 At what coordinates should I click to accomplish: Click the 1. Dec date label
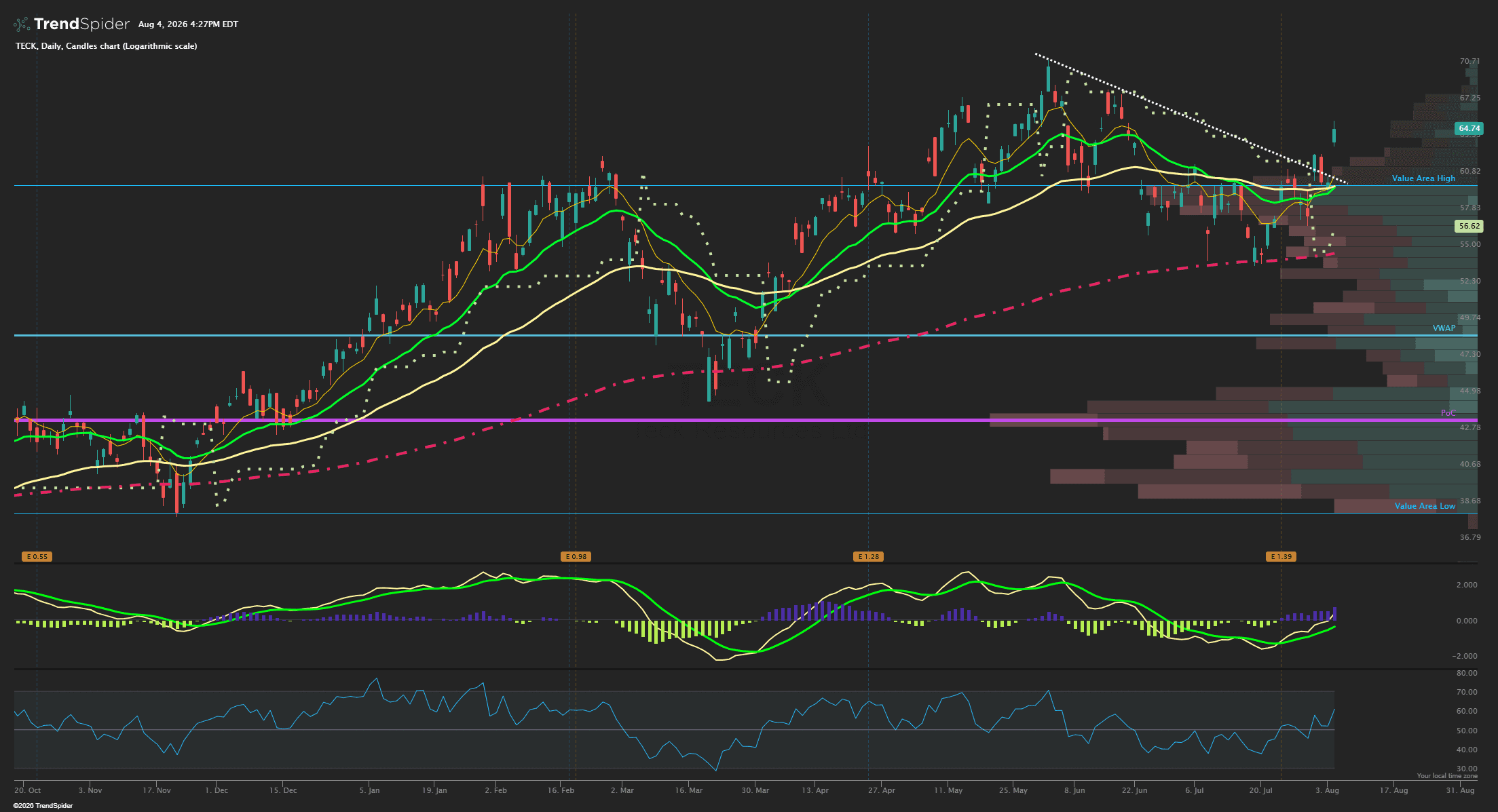(217, 790)
